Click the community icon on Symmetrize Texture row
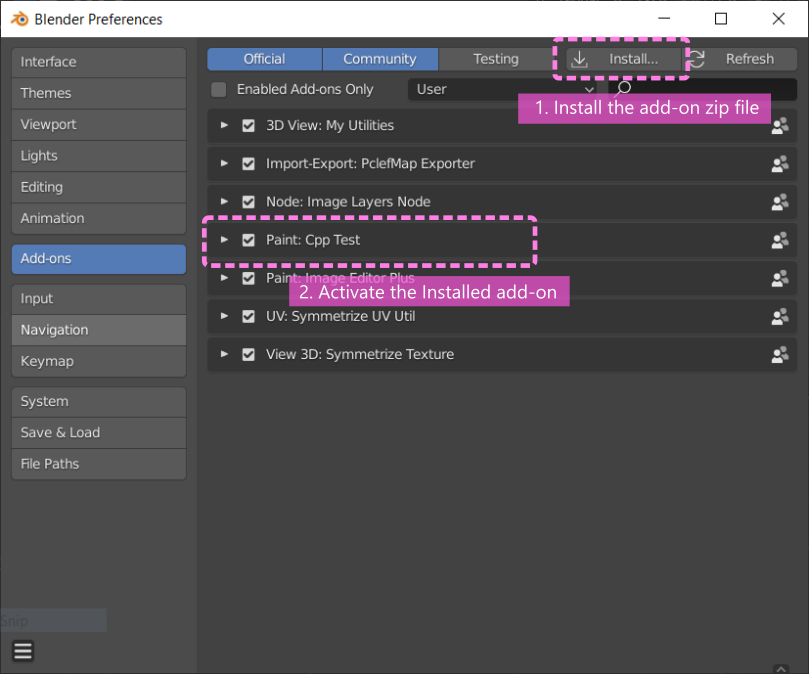809x674 pixels. pos(780,355)
